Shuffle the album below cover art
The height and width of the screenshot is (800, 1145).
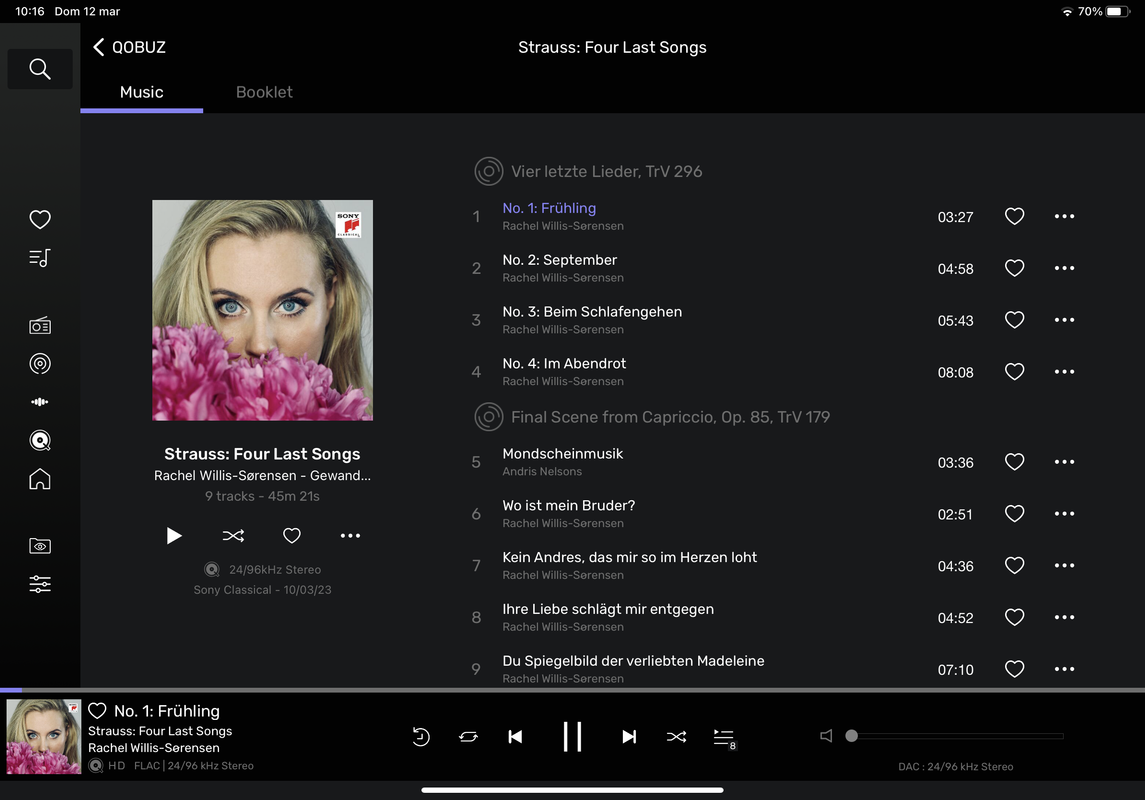233,536
